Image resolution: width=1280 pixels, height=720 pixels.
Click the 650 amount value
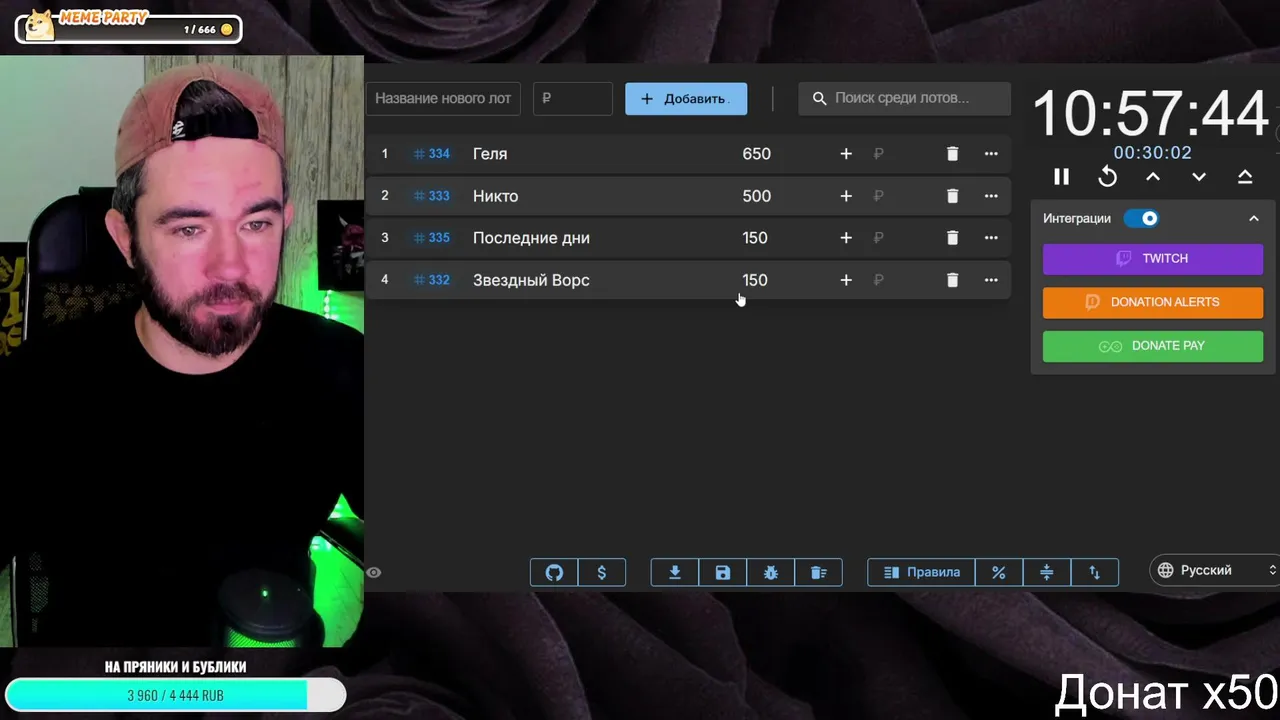click(x=756, y=154)
